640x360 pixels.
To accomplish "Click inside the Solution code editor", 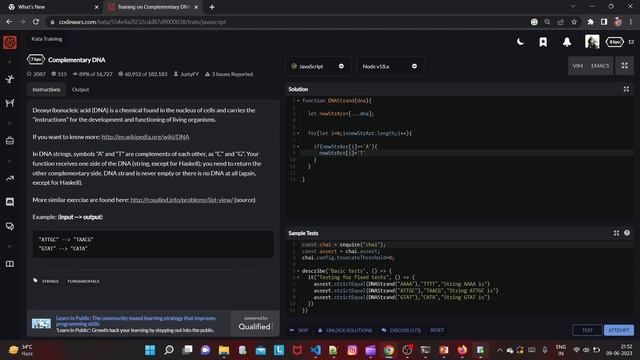I will click(x=460, y=159).
